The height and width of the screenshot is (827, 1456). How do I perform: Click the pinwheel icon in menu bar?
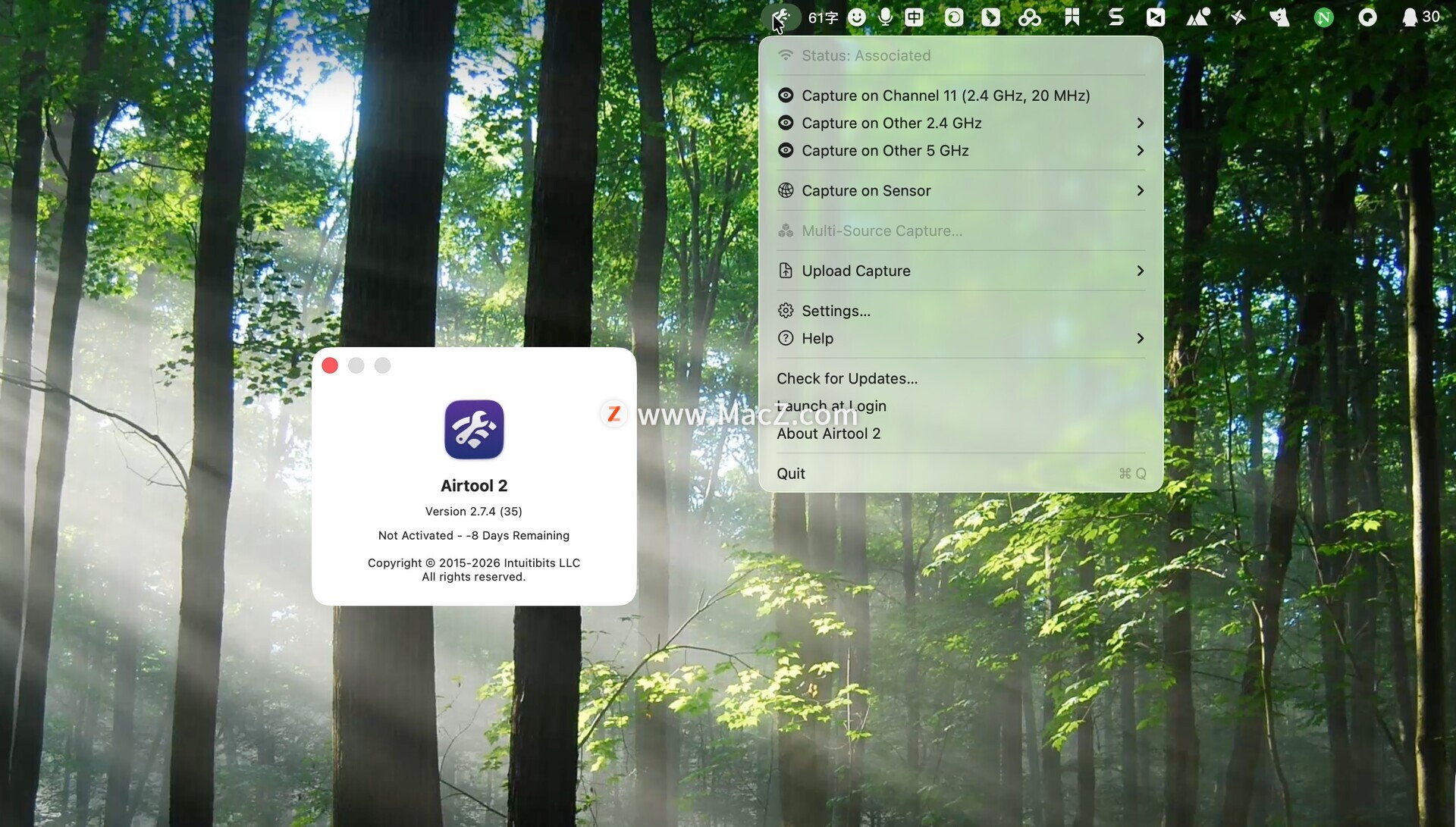[x=1238, y=17]
